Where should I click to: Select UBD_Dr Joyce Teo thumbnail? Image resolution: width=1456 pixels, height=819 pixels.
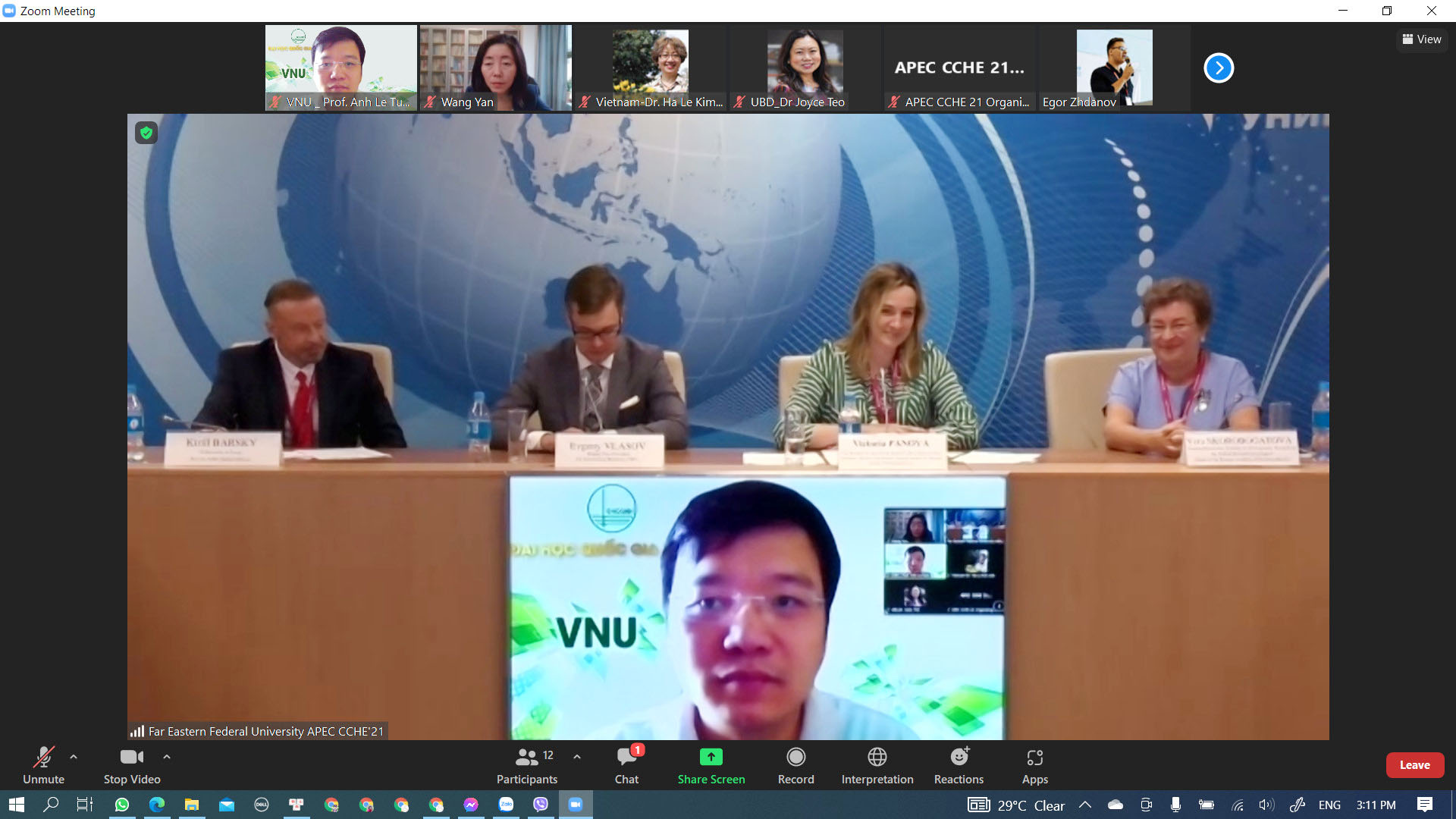click(805, 68)
